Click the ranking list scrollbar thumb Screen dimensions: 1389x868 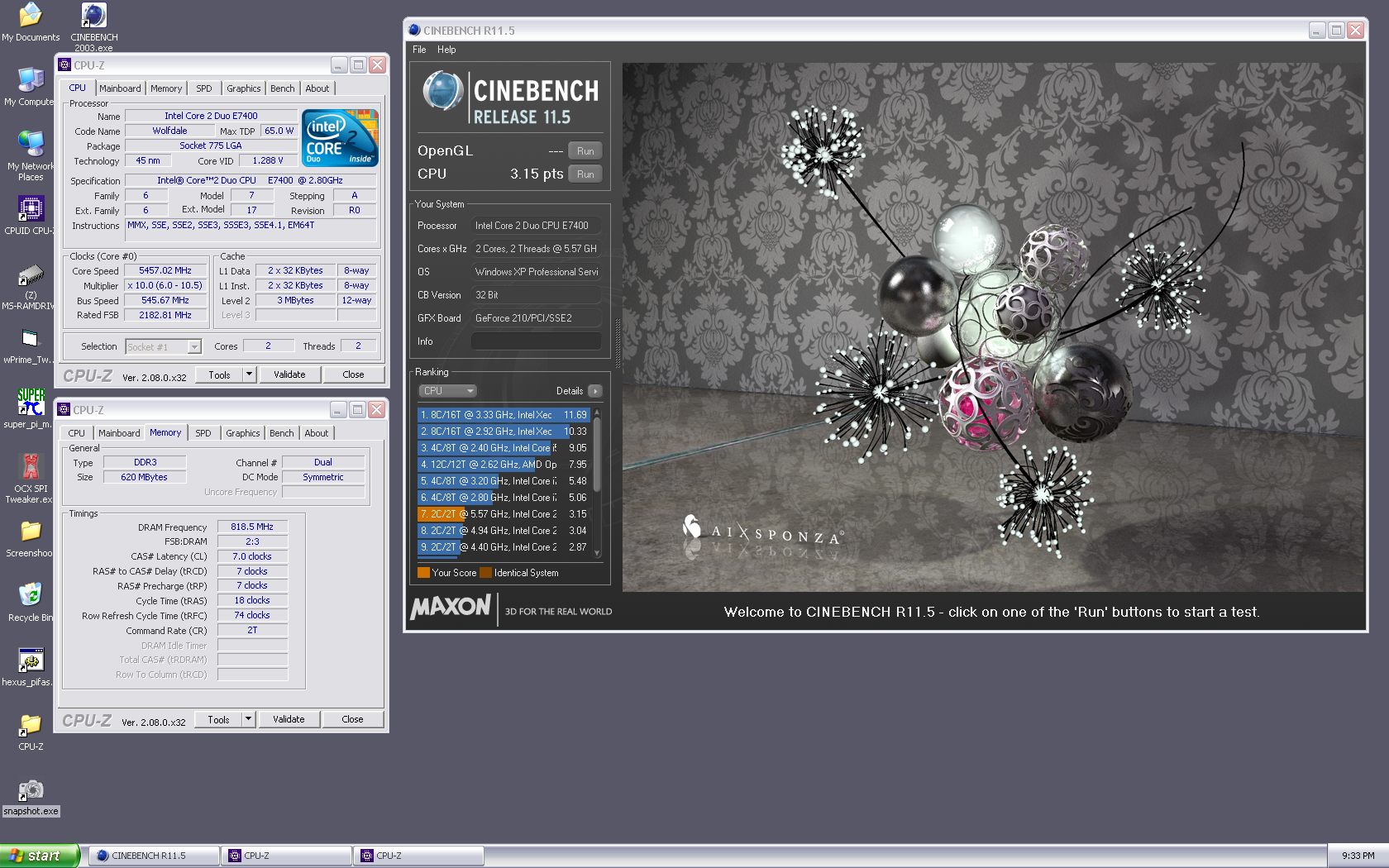(597, 455)
